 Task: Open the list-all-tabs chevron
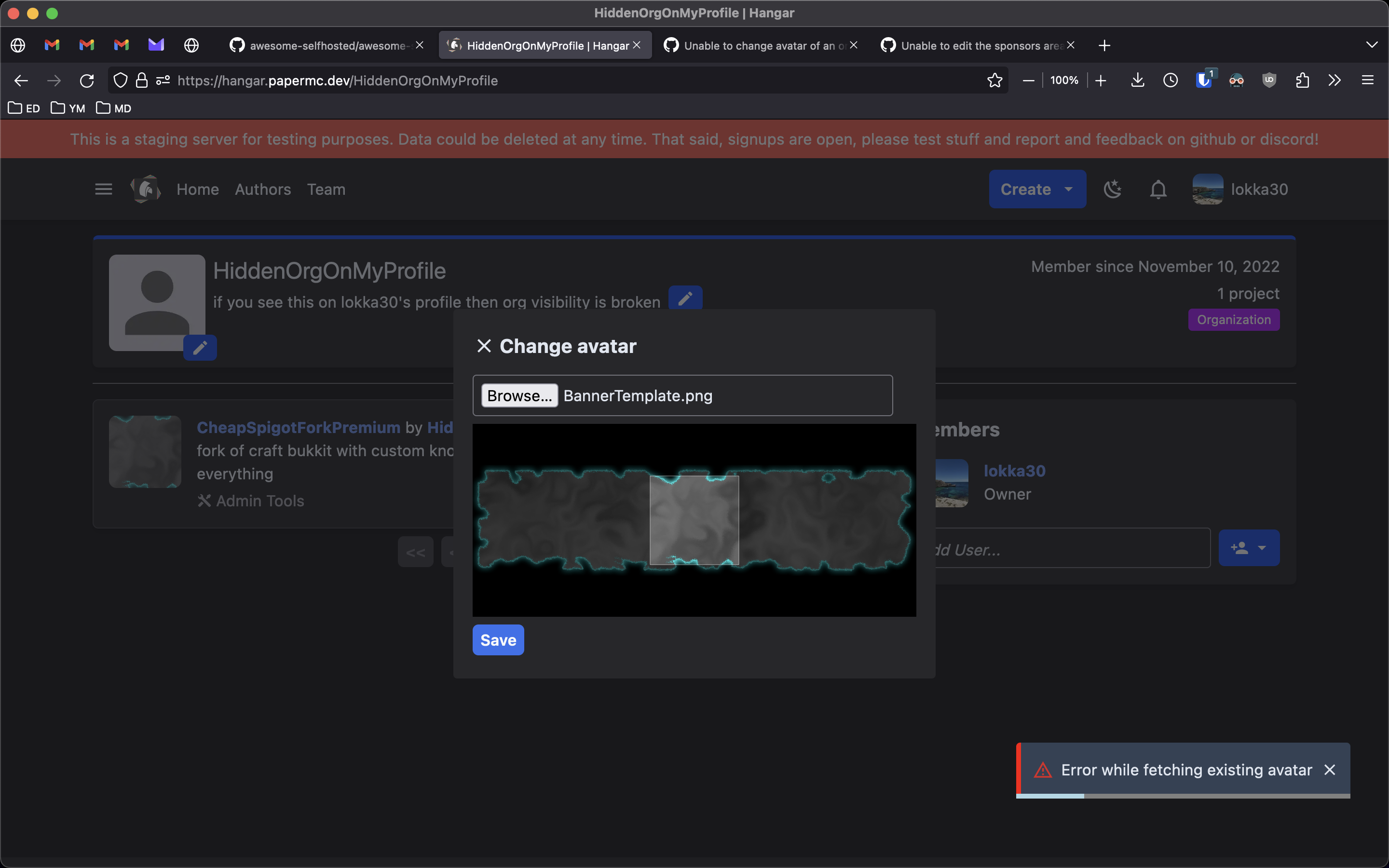click(x=1373, y=45)
